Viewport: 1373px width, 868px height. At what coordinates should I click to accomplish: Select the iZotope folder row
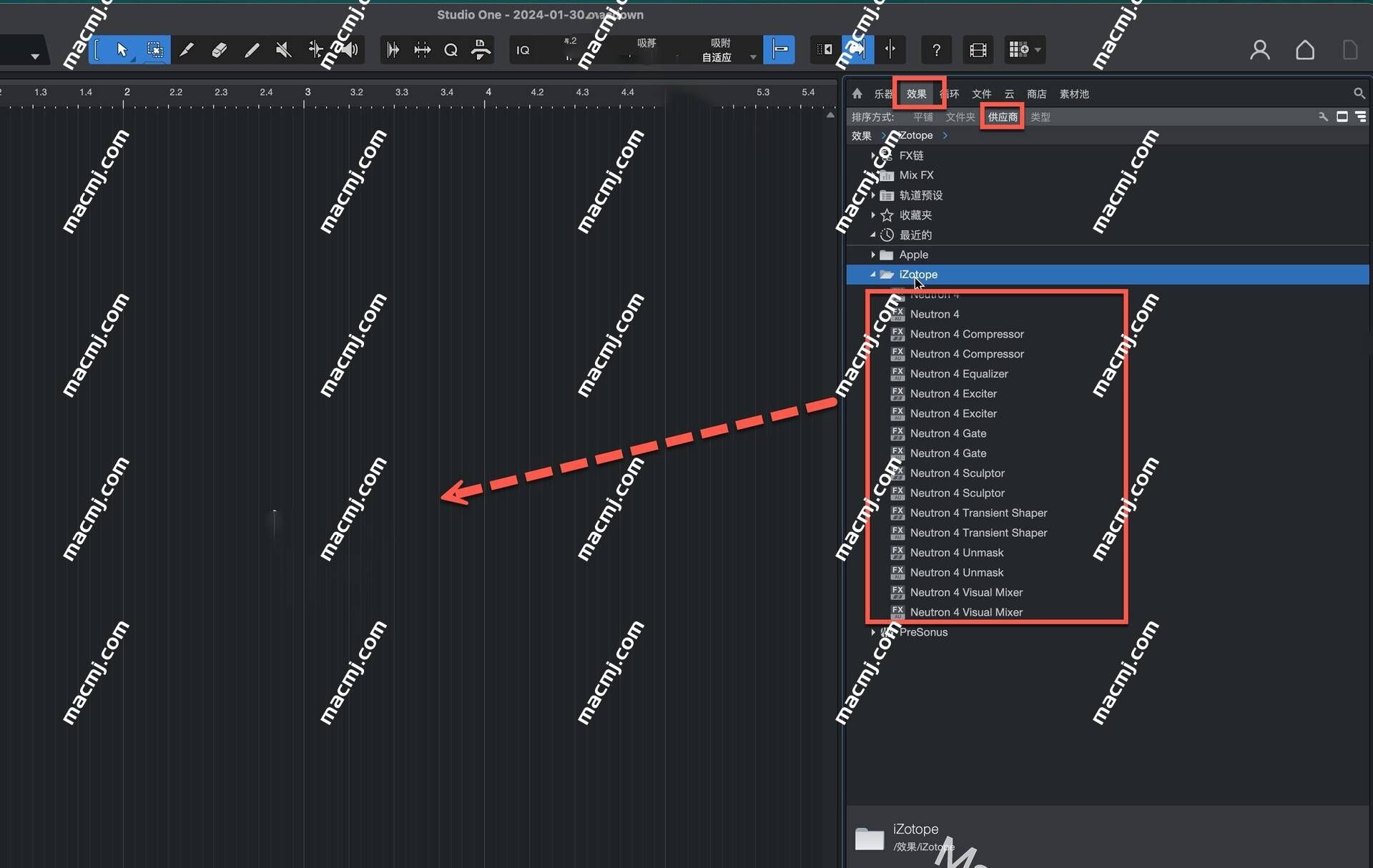click(1107, 275)
